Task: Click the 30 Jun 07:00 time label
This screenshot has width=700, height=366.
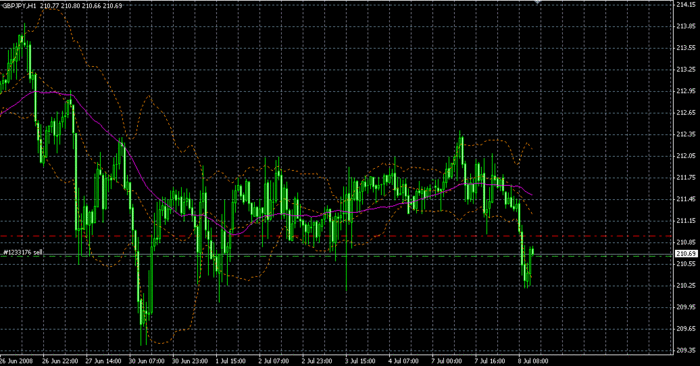Action: click(146, 361)
